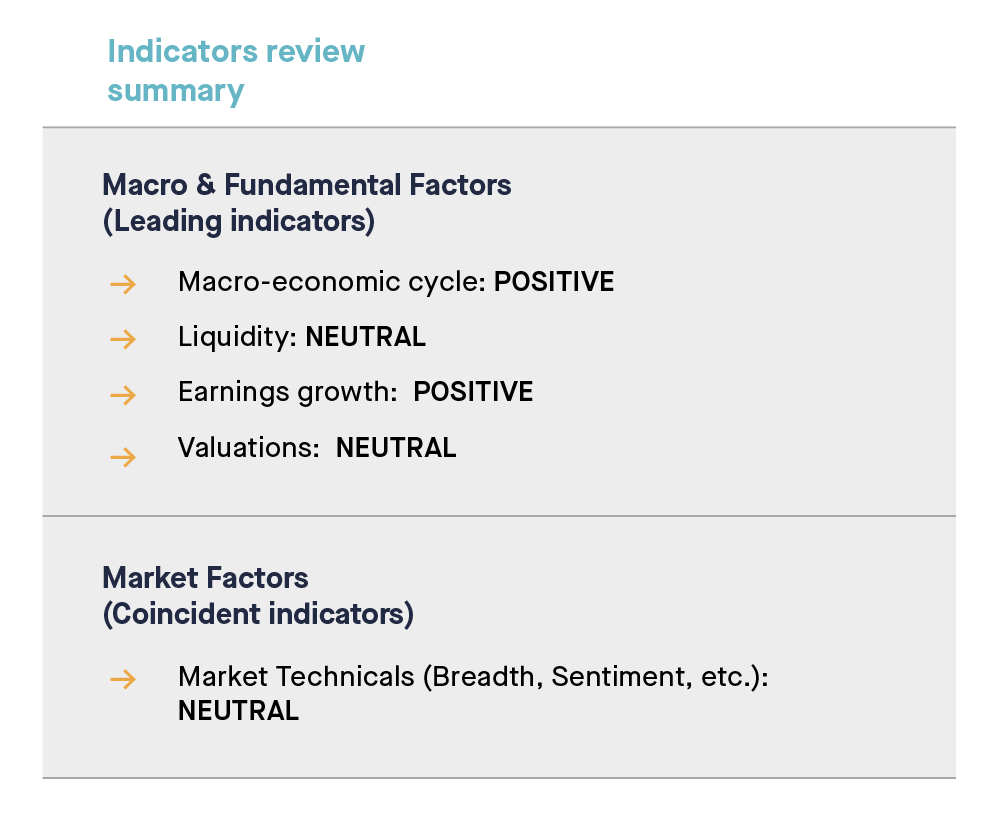This screenshot has height=814, width=1008.
Task: Click the 'Liquidity' label text
Action: (237, 337)
